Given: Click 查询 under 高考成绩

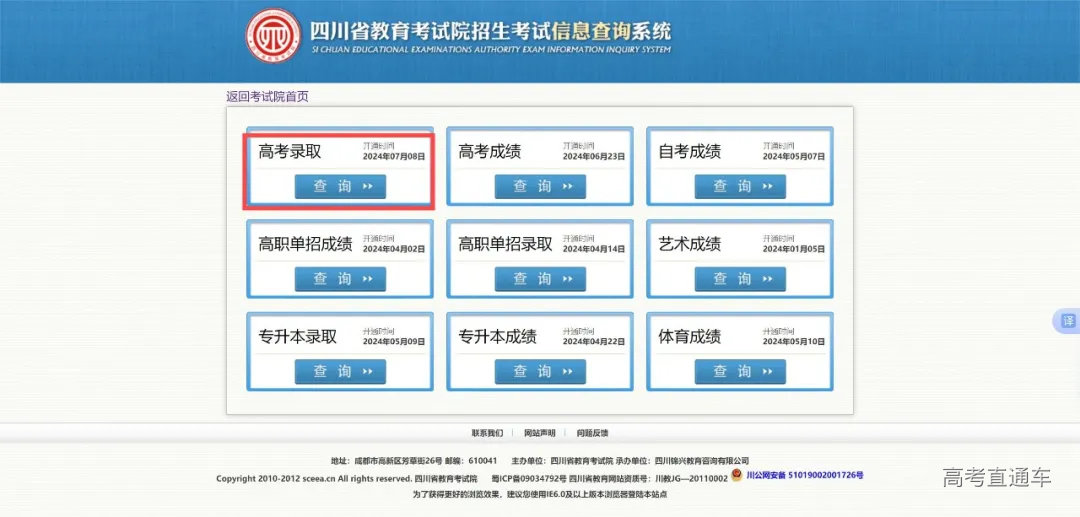Looking at the screenshot, I should click(540, 187).
